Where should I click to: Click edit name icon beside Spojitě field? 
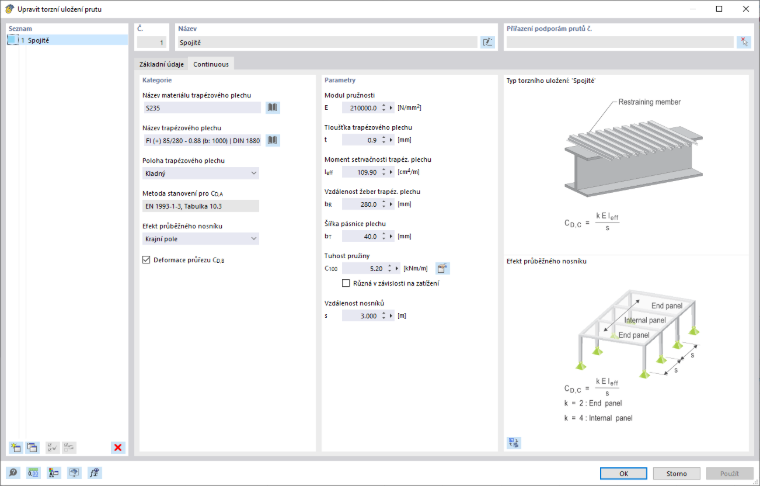click(487, 42)
